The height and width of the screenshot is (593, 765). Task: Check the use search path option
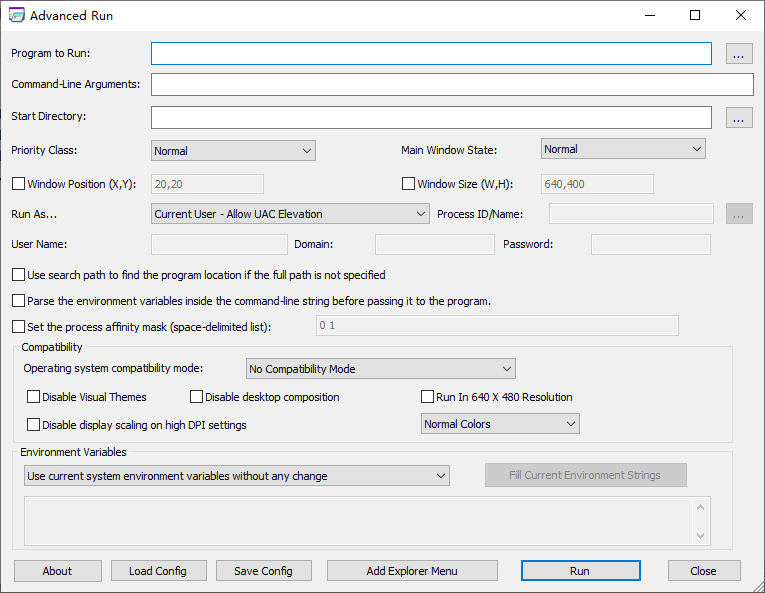(x=18, y=275)
